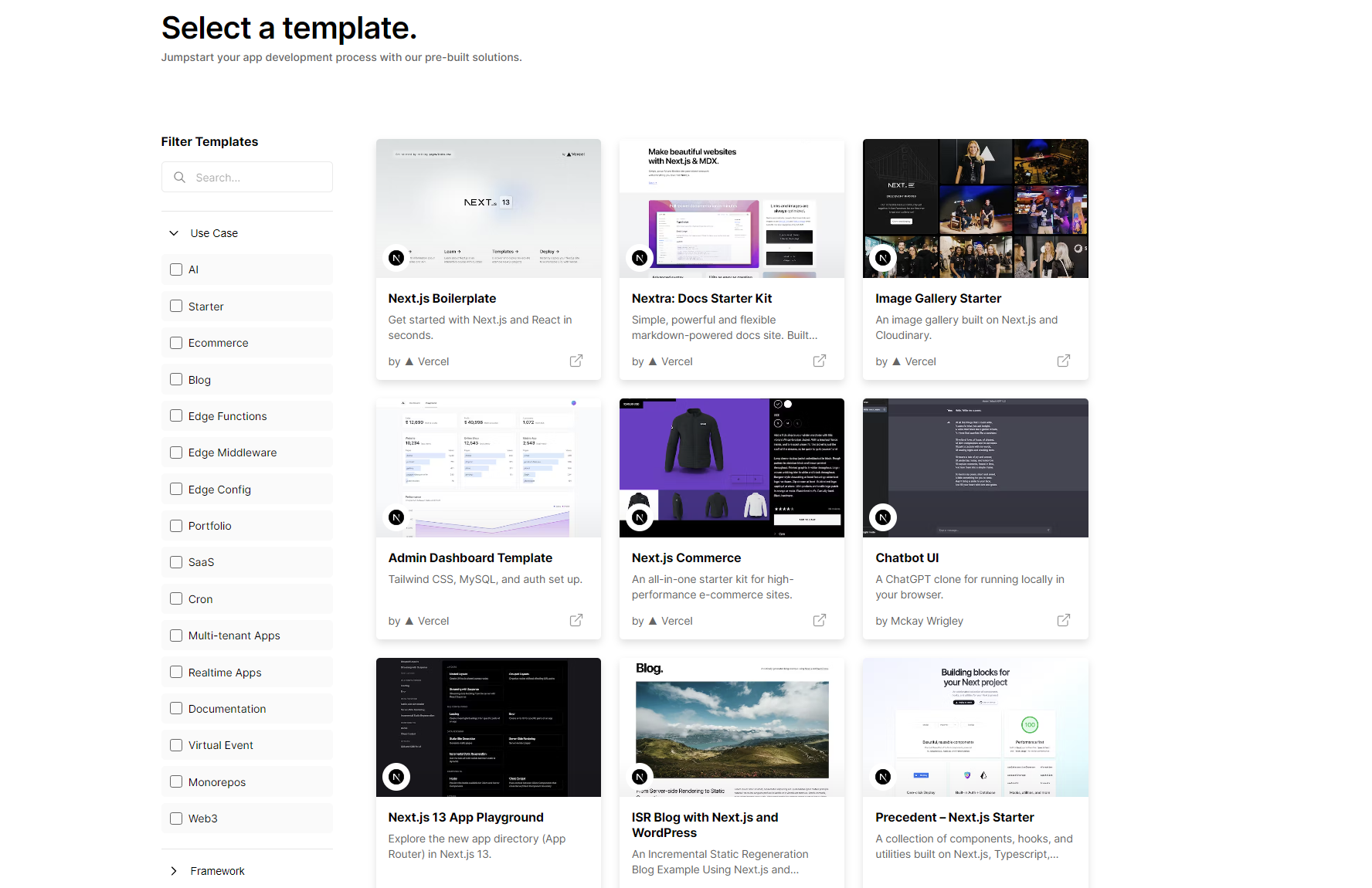Open external link icon for Next.js Commerce
This screenshot has width=1372, height=888.
[x=820, y=620]
